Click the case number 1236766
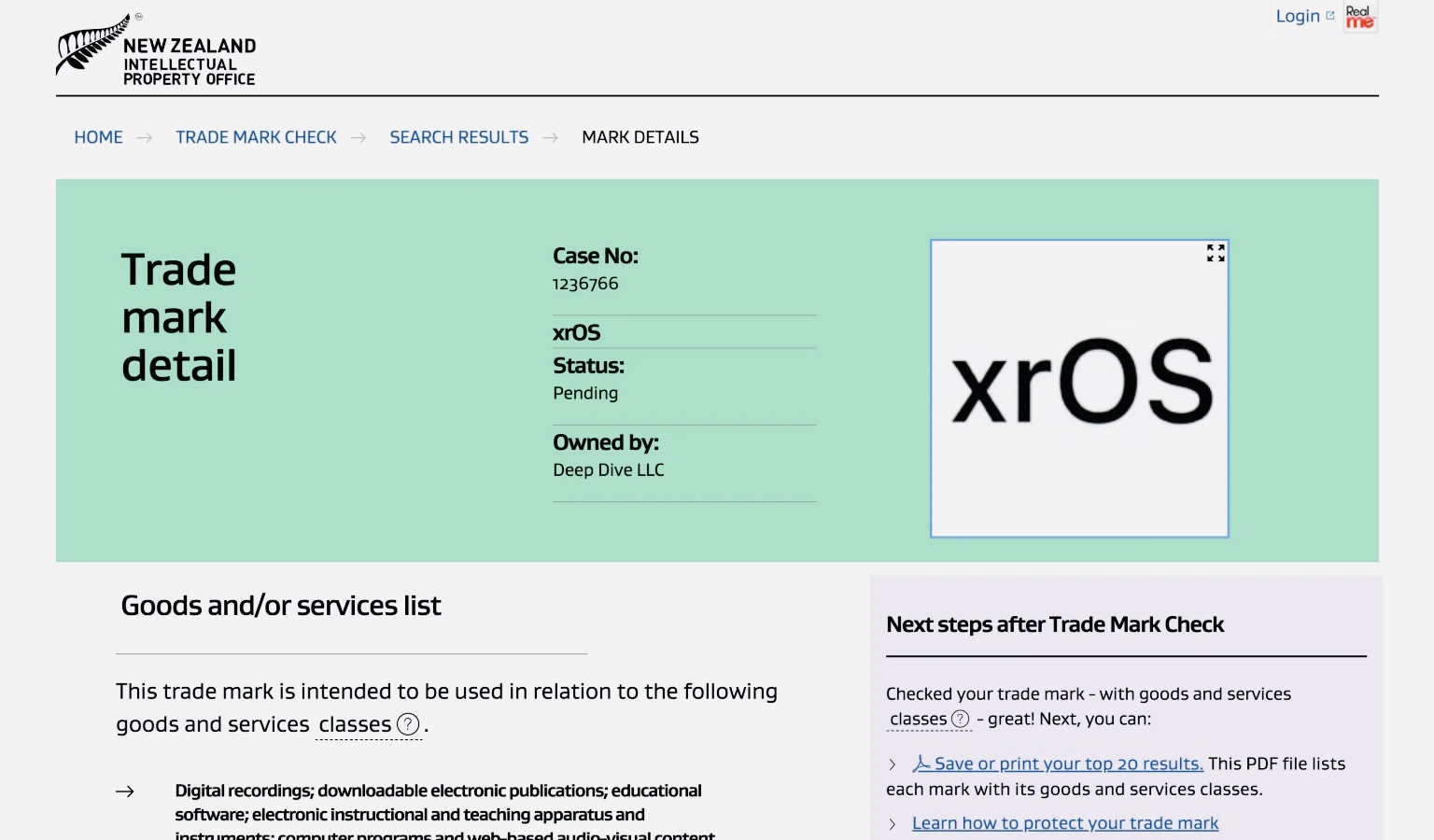This screenshot has width=1434, height=840. tap(585, 284)
